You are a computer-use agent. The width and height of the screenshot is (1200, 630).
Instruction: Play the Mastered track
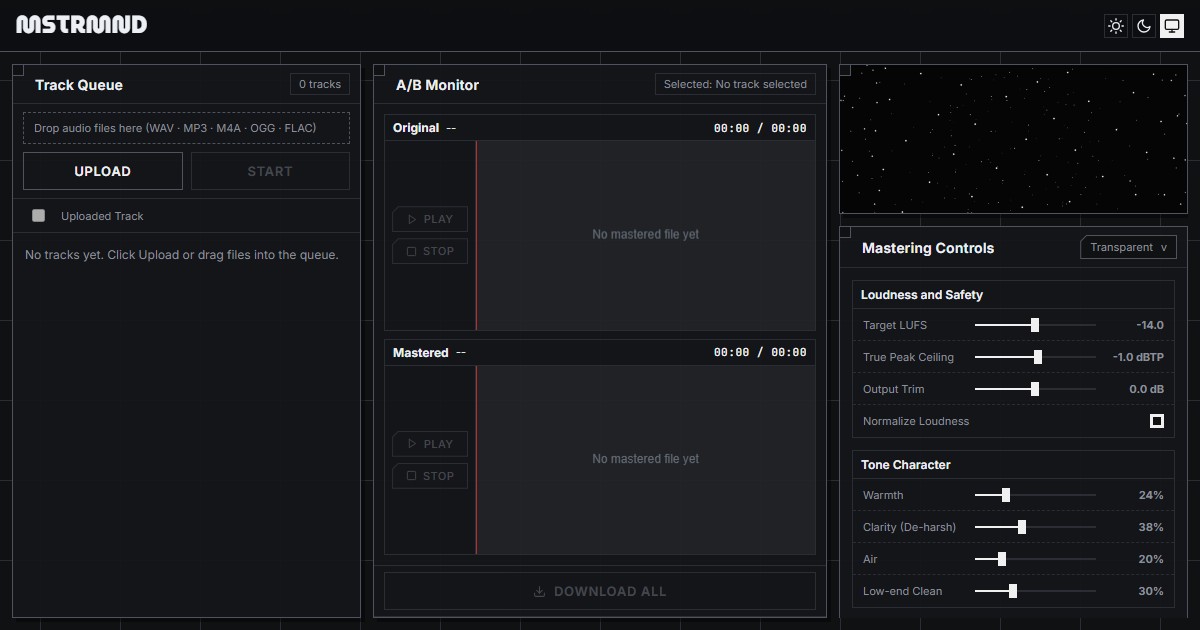(x=430, y=444)
